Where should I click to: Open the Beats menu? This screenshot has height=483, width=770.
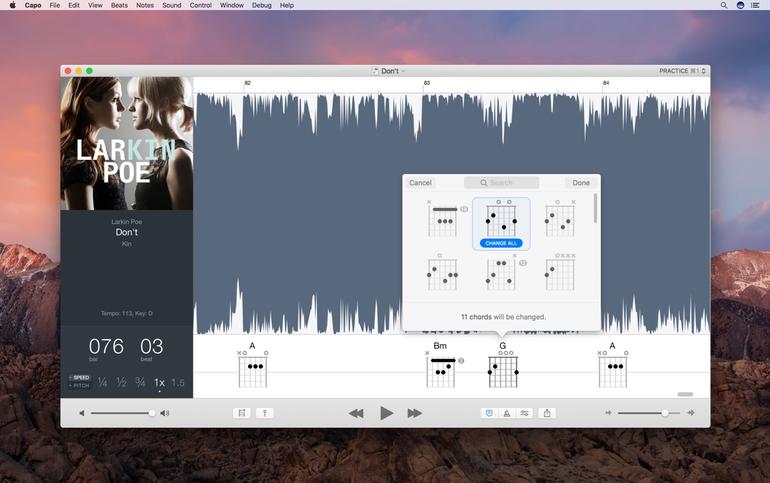click(119, 5)
